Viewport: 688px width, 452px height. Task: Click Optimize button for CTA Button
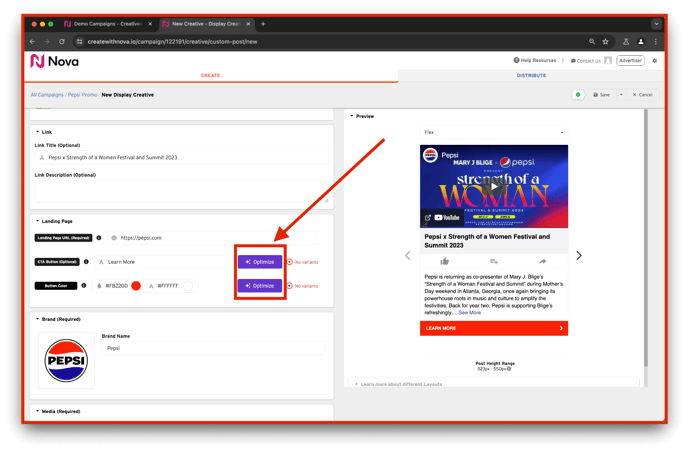coord(260,262)
